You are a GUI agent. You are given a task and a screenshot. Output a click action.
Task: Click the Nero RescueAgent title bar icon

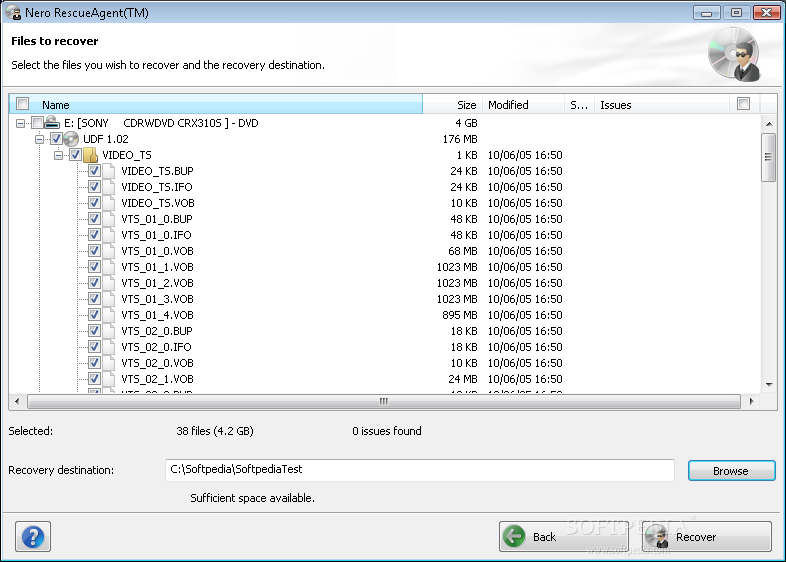point(13,13)
